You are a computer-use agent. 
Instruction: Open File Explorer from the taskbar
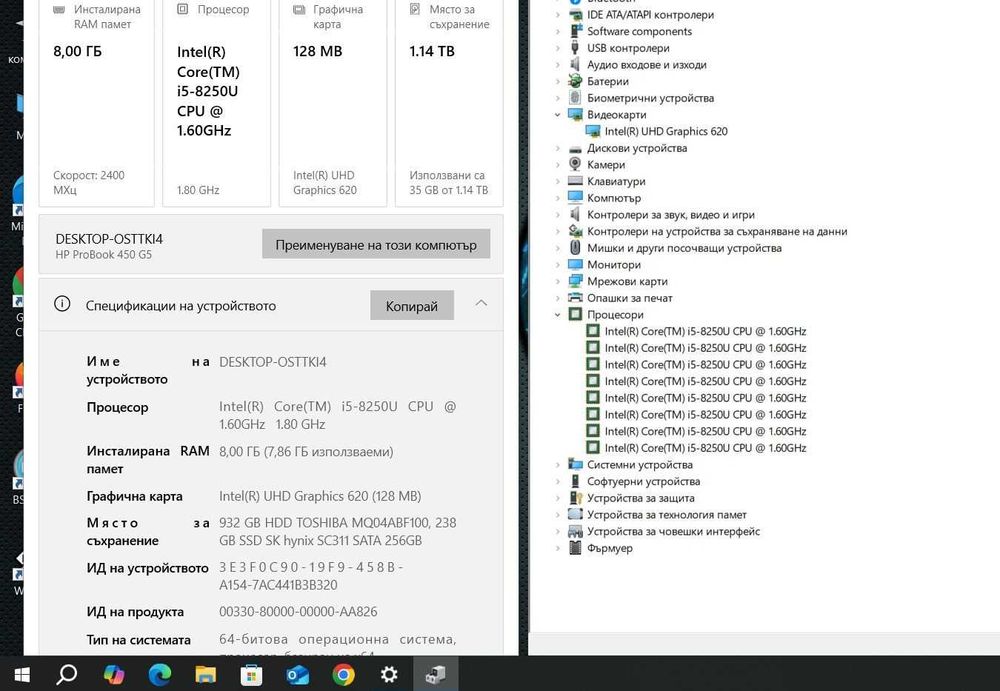click(x=205, y=674)
